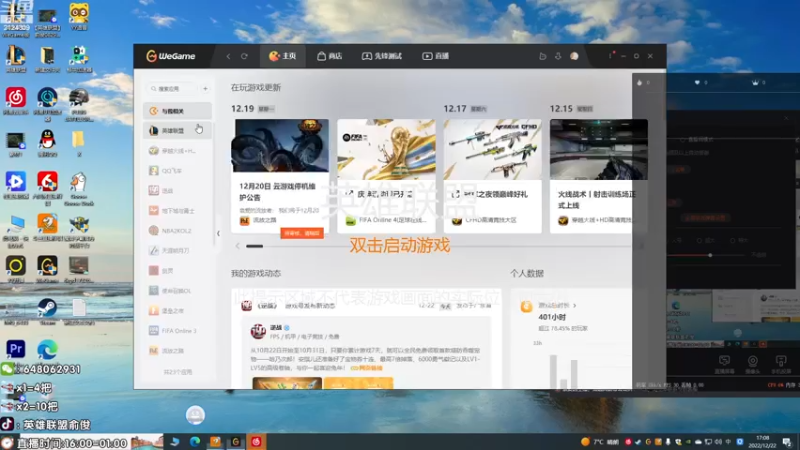Open the 逆战 game account avatar in feed
The width and height of the screenshot is (800, 450).
pyautogui.click(x=258, y=331)
